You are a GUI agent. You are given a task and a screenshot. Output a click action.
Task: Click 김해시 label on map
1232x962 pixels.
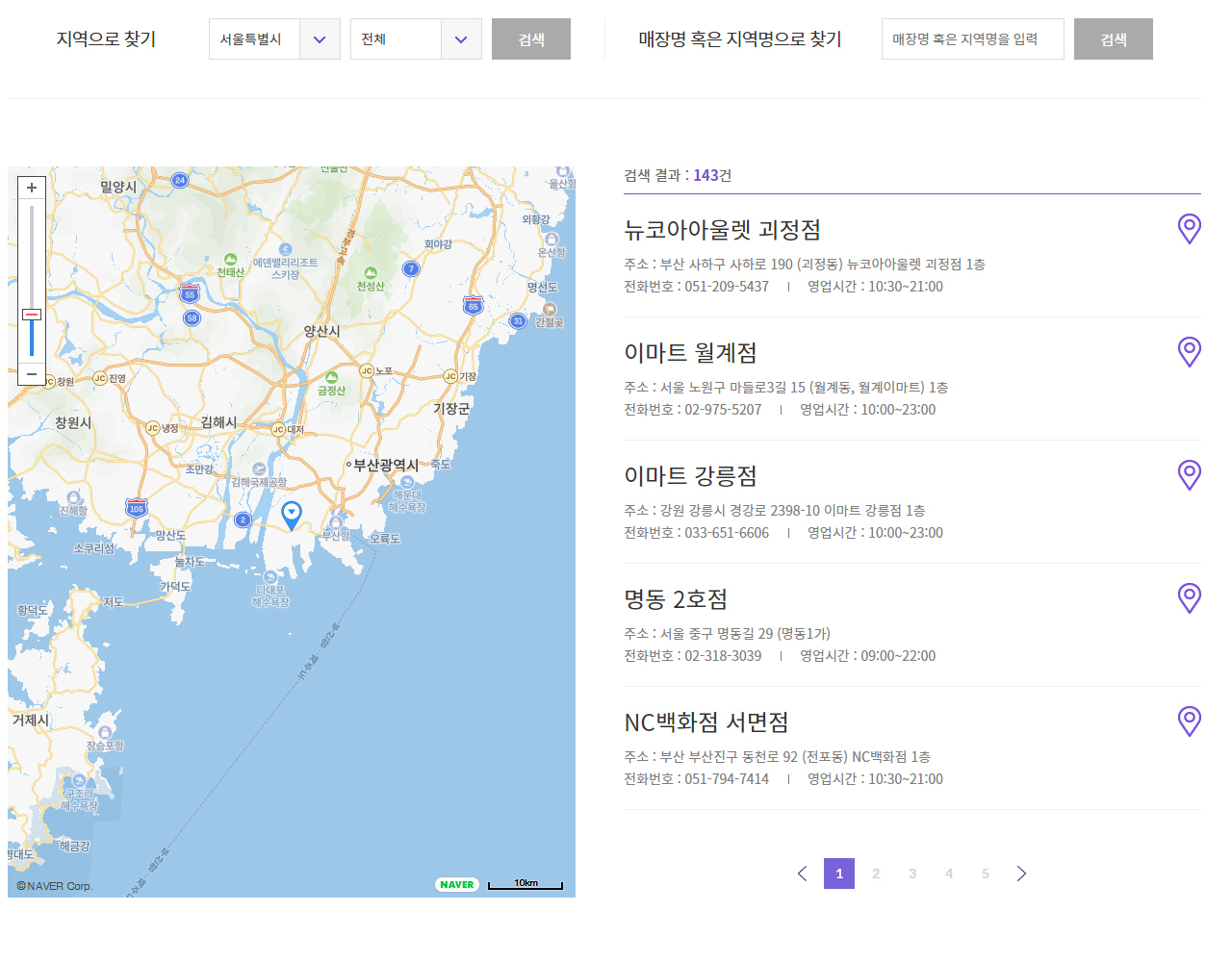coord(218,422)
